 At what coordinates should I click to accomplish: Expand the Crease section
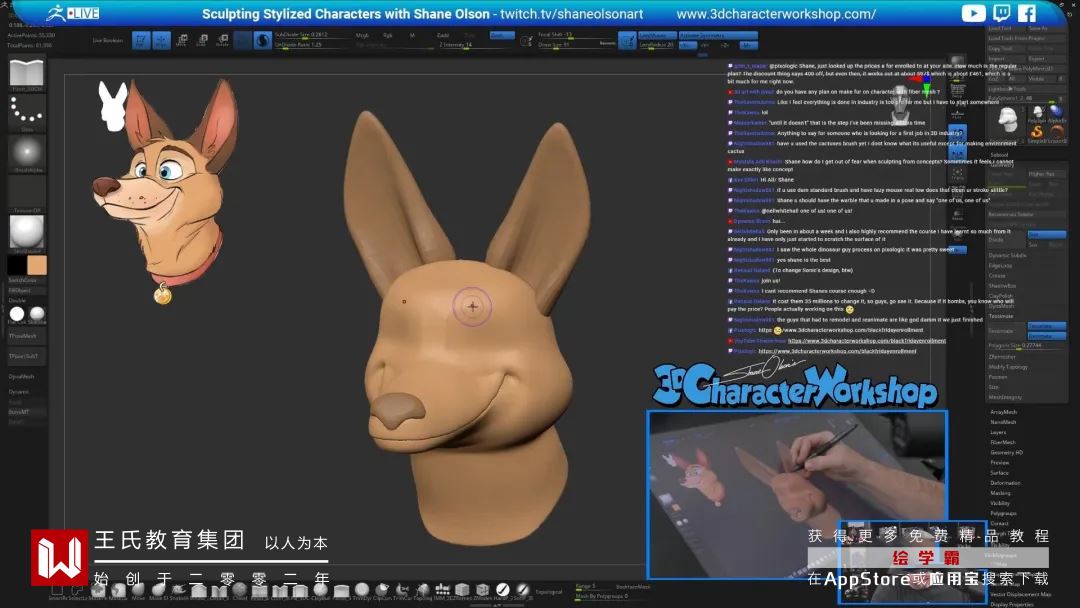pyautogui.click(x=997, y=275)
